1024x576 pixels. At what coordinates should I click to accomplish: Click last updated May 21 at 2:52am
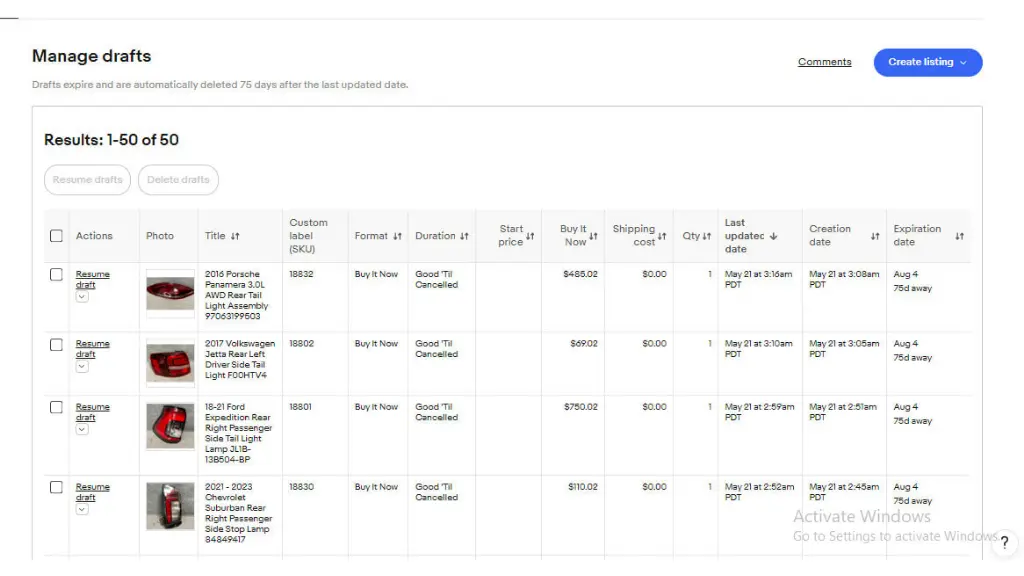coord(760,492)
